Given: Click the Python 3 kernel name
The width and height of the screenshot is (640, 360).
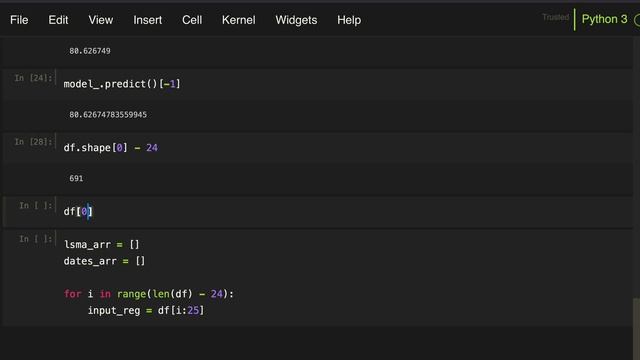Looking at the screenshot, I should (x=604, y=19).
